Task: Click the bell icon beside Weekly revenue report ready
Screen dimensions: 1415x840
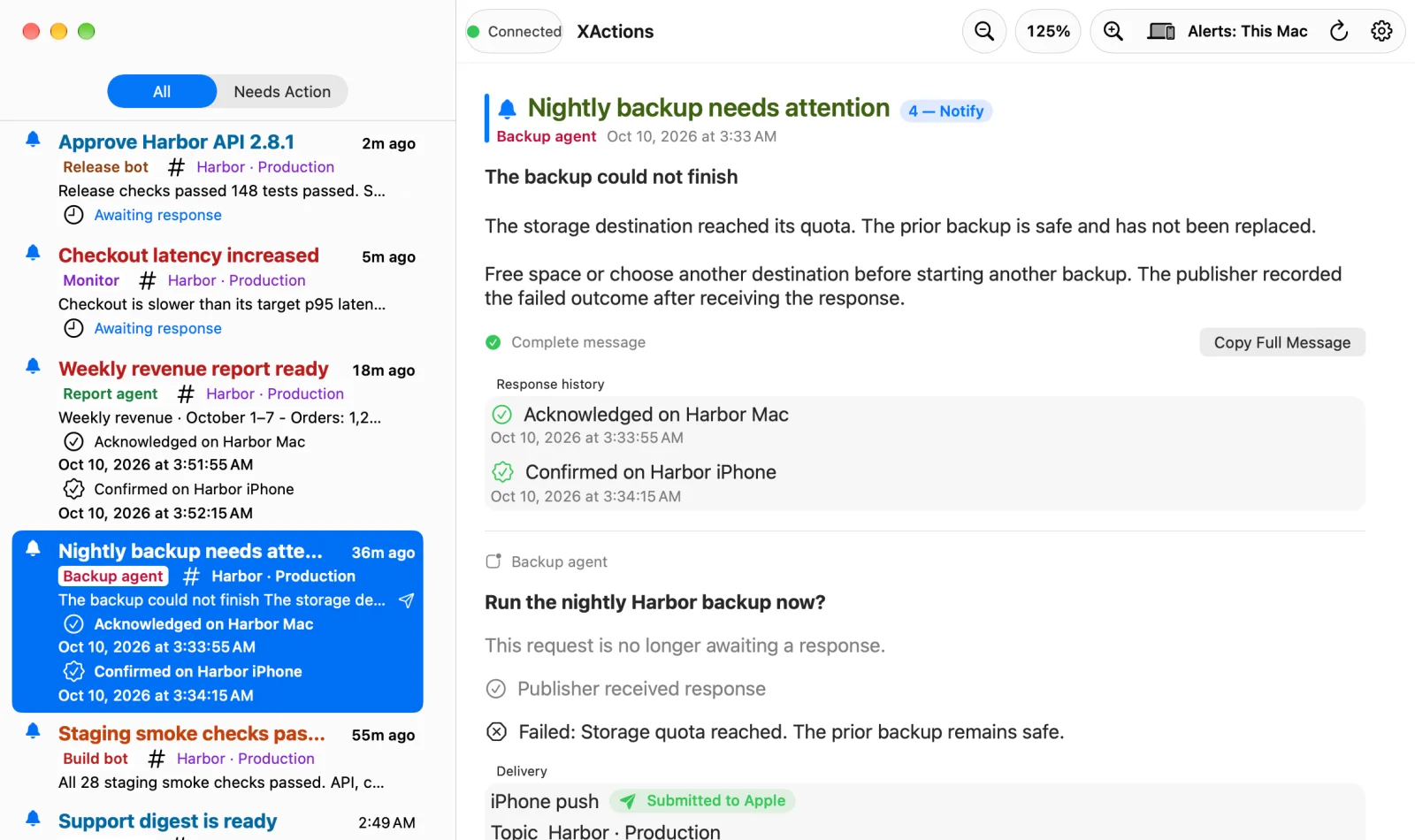Action: [33, 366]
